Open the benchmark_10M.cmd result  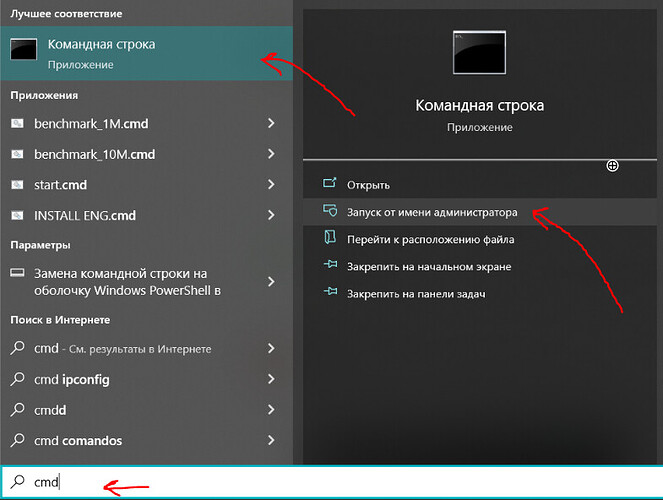click(95, 154)
